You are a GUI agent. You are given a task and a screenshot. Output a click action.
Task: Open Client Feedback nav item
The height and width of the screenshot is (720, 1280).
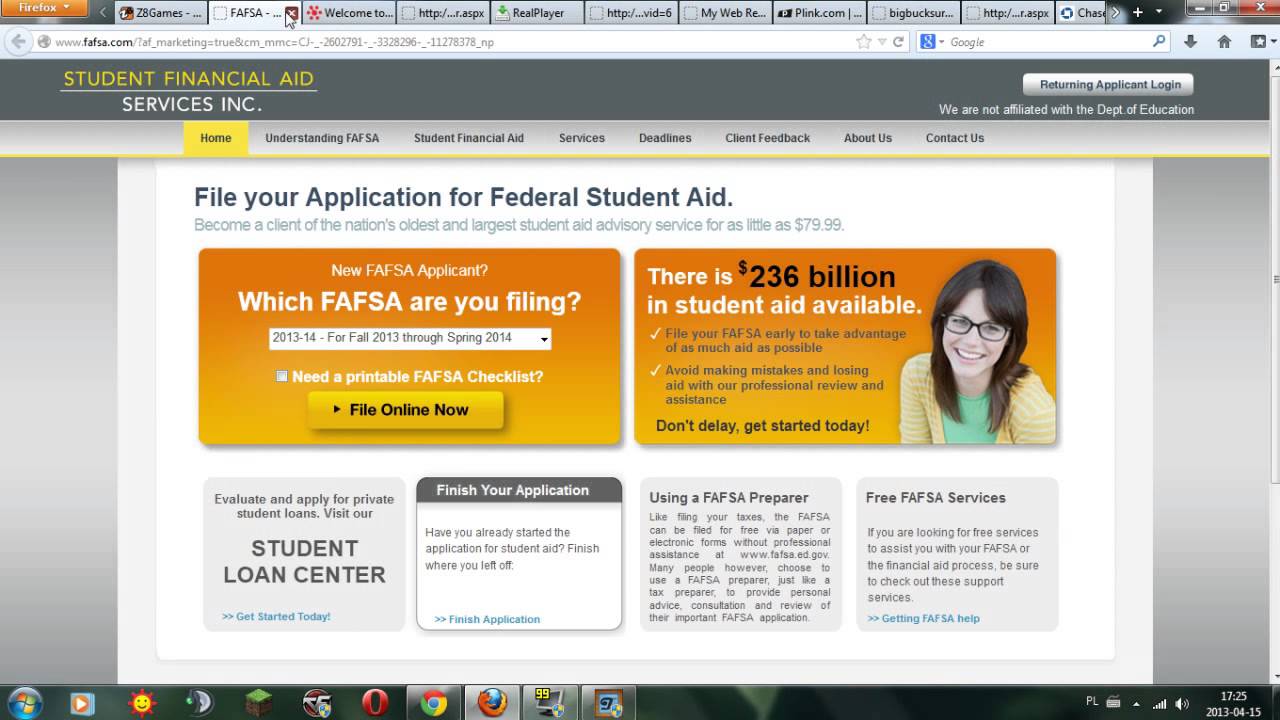point(768,138)
